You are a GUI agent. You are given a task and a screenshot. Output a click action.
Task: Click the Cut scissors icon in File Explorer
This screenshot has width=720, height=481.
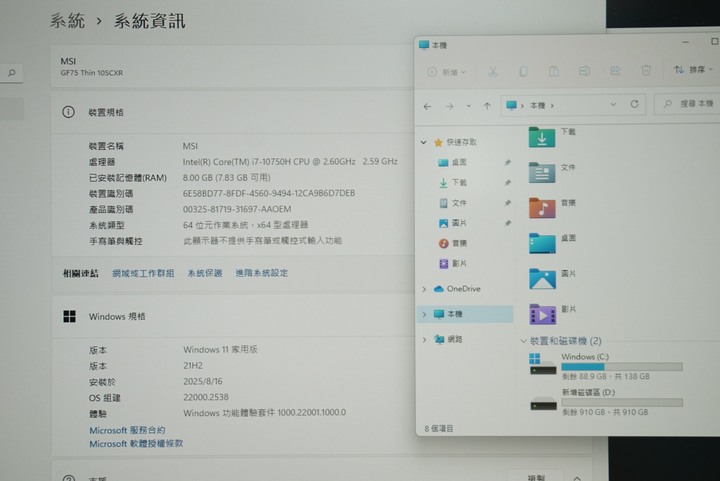493,72
